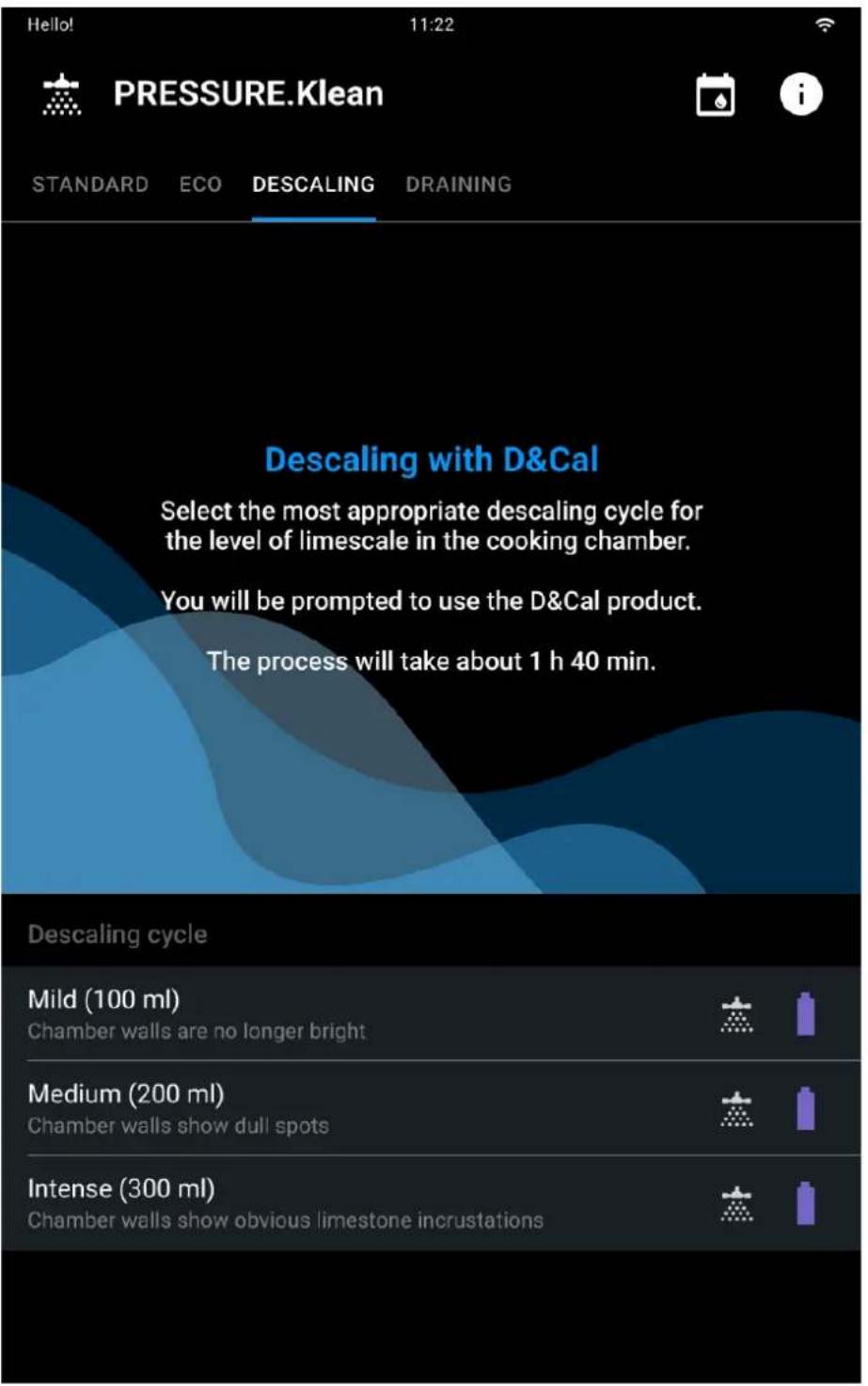Click the purple bottle icon in Medium row
This screenshot has width=868, height=1386.
(x=806, y=1108)
